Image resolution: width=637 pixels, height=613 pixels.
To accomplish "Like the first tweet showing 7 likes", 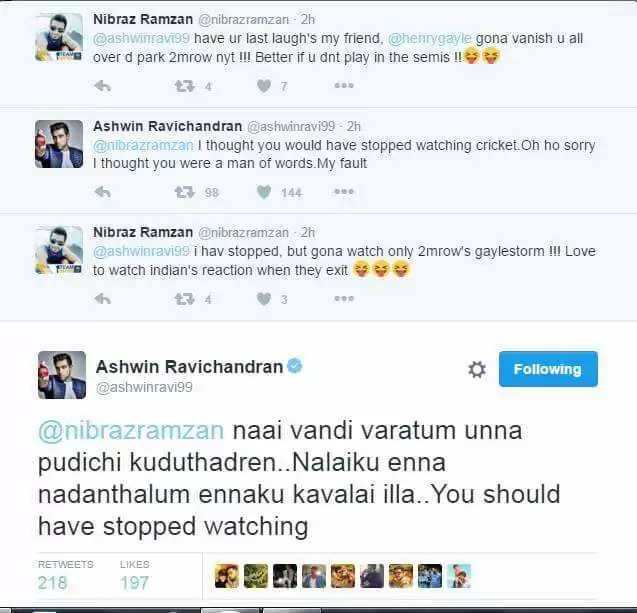I will pos(264,86).
